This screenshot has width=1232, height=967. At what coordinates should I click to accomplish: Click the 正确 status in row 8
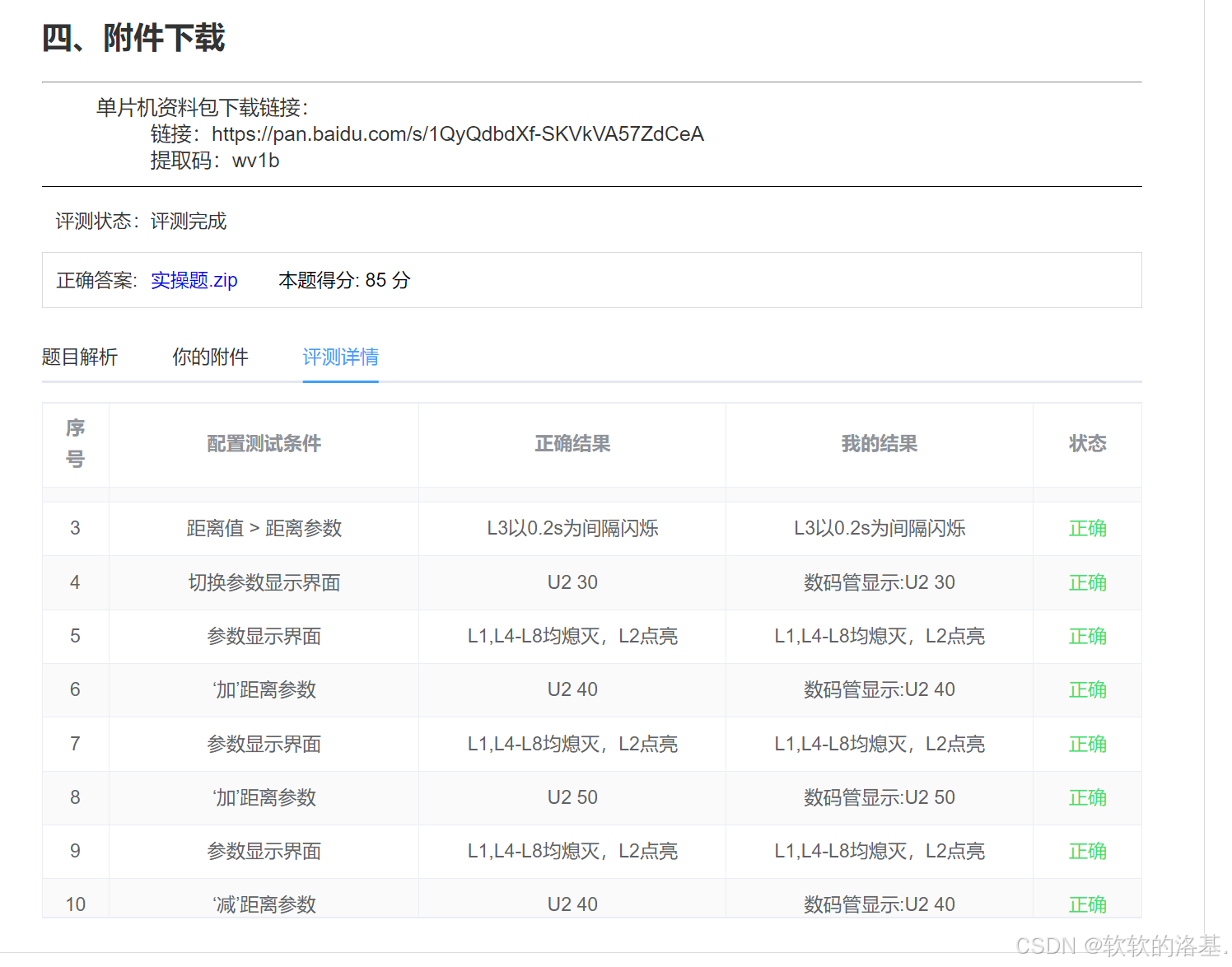(x=1087, y=797)
